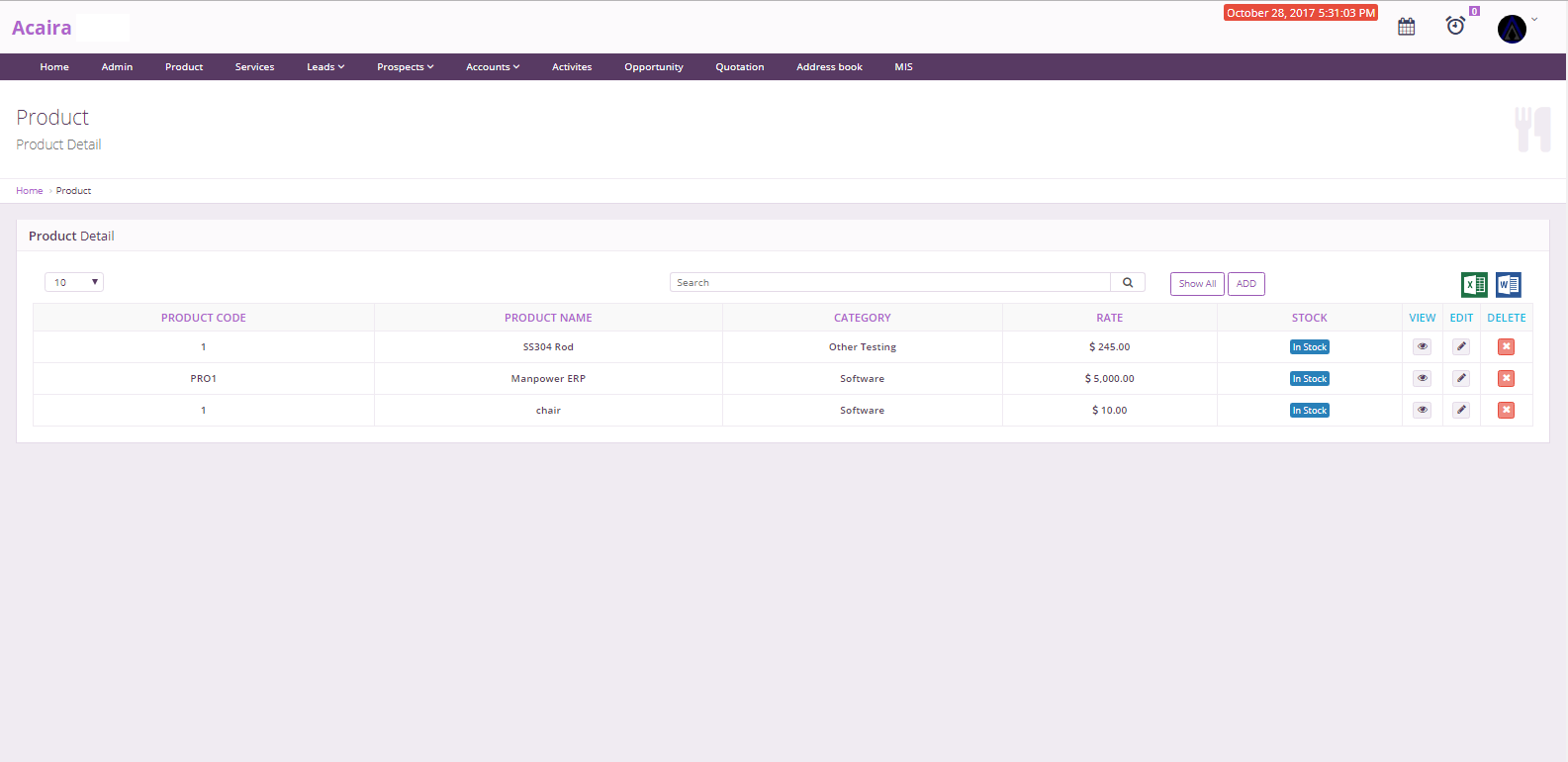Open the calendar icon in header
The image size is (1568, 762).
point(1406,27)
